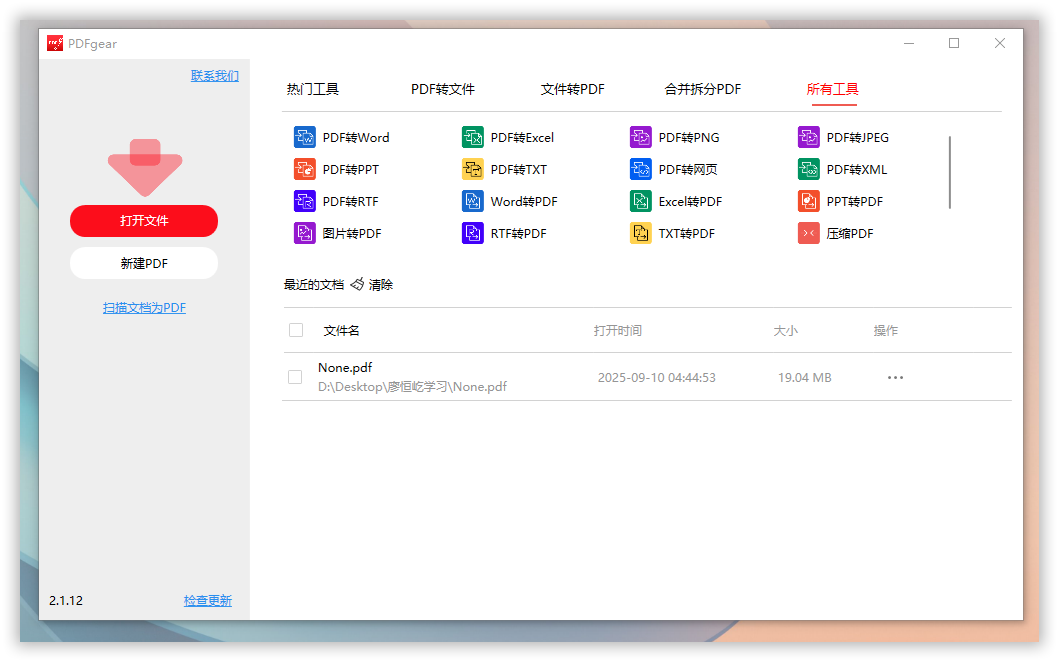Open the PDF转PNG tool icon
The width and height of the screenshot is (1059, 662).
coord(641,138)
